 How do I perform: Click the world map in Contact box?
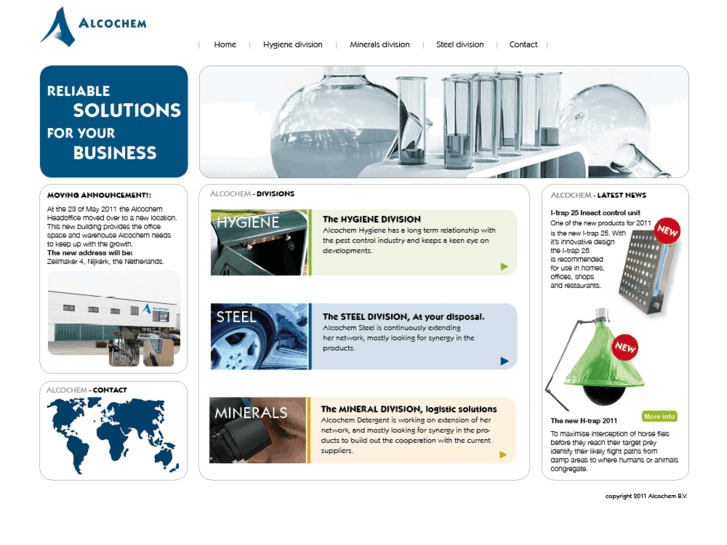113,435
